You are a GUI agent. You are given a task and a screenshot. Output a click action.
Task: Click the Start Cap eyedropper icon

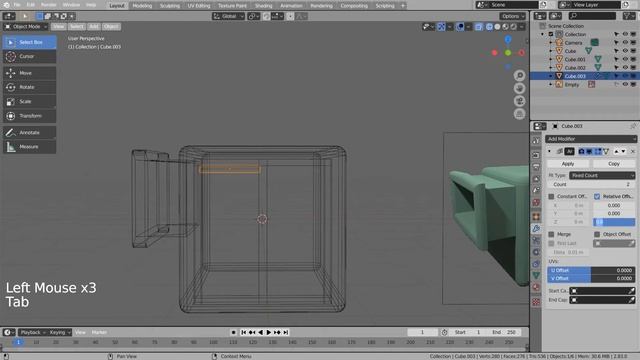tap(631, 291)
